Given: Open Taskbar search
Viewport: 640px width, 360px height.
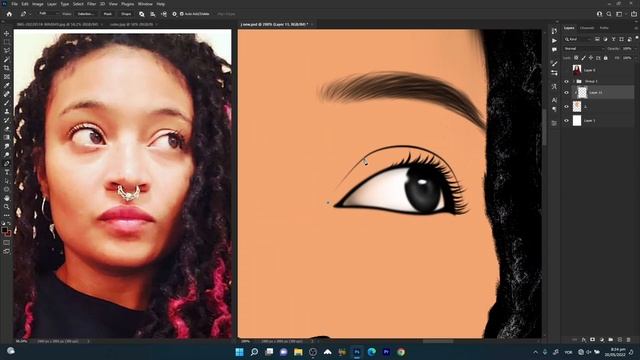Looking at the screenshot, I should [x=254, y=352].
